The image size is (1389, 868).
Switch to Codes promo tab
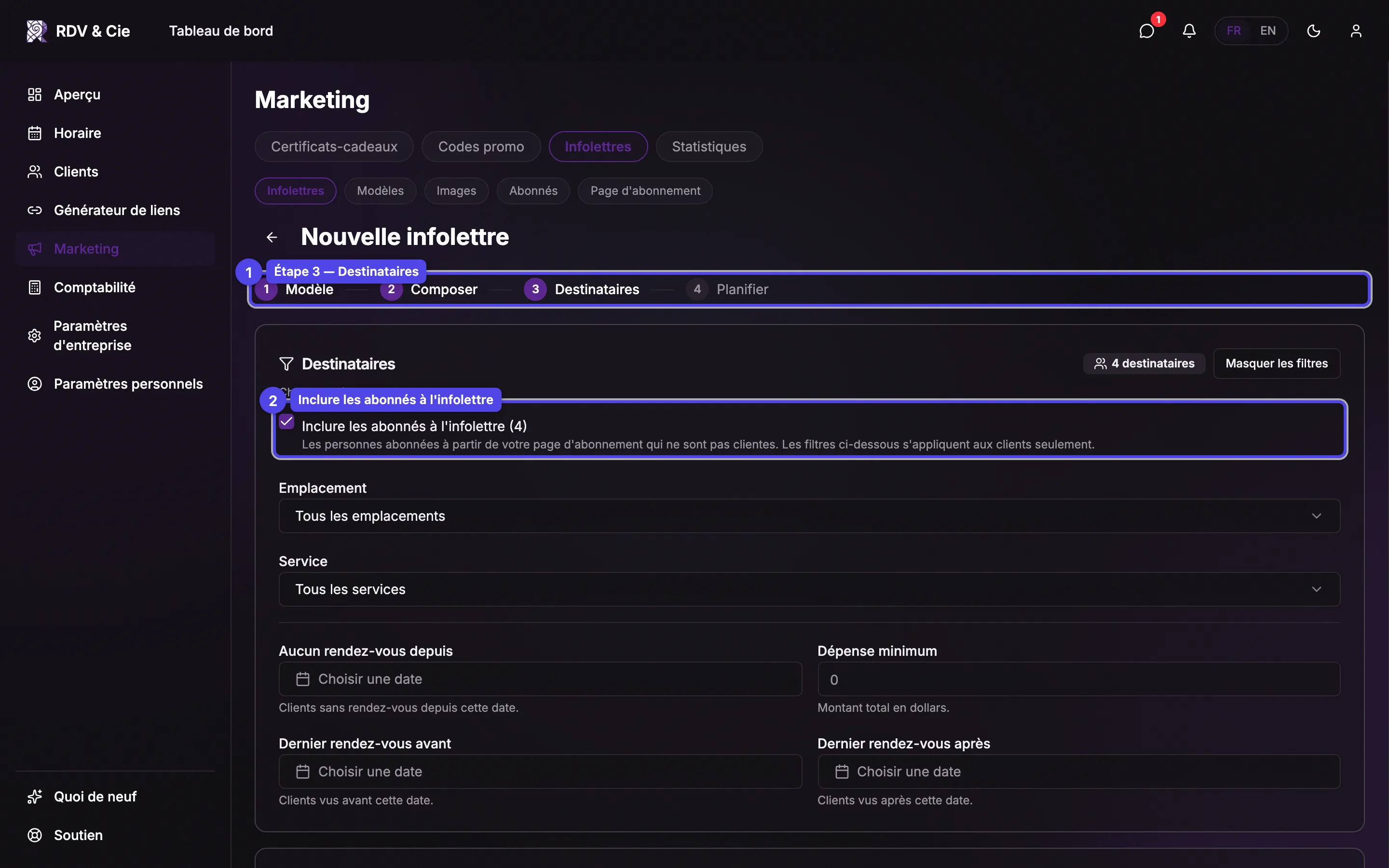pyautogui.click(x=481, y=147)
